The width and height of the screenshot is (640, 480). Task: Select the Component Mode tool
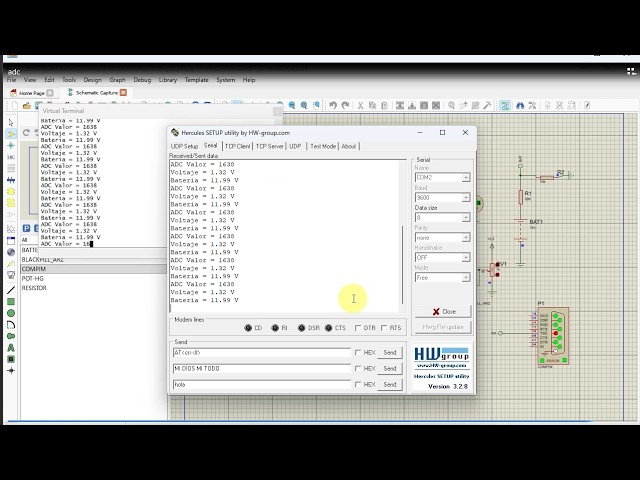(11, 134)
